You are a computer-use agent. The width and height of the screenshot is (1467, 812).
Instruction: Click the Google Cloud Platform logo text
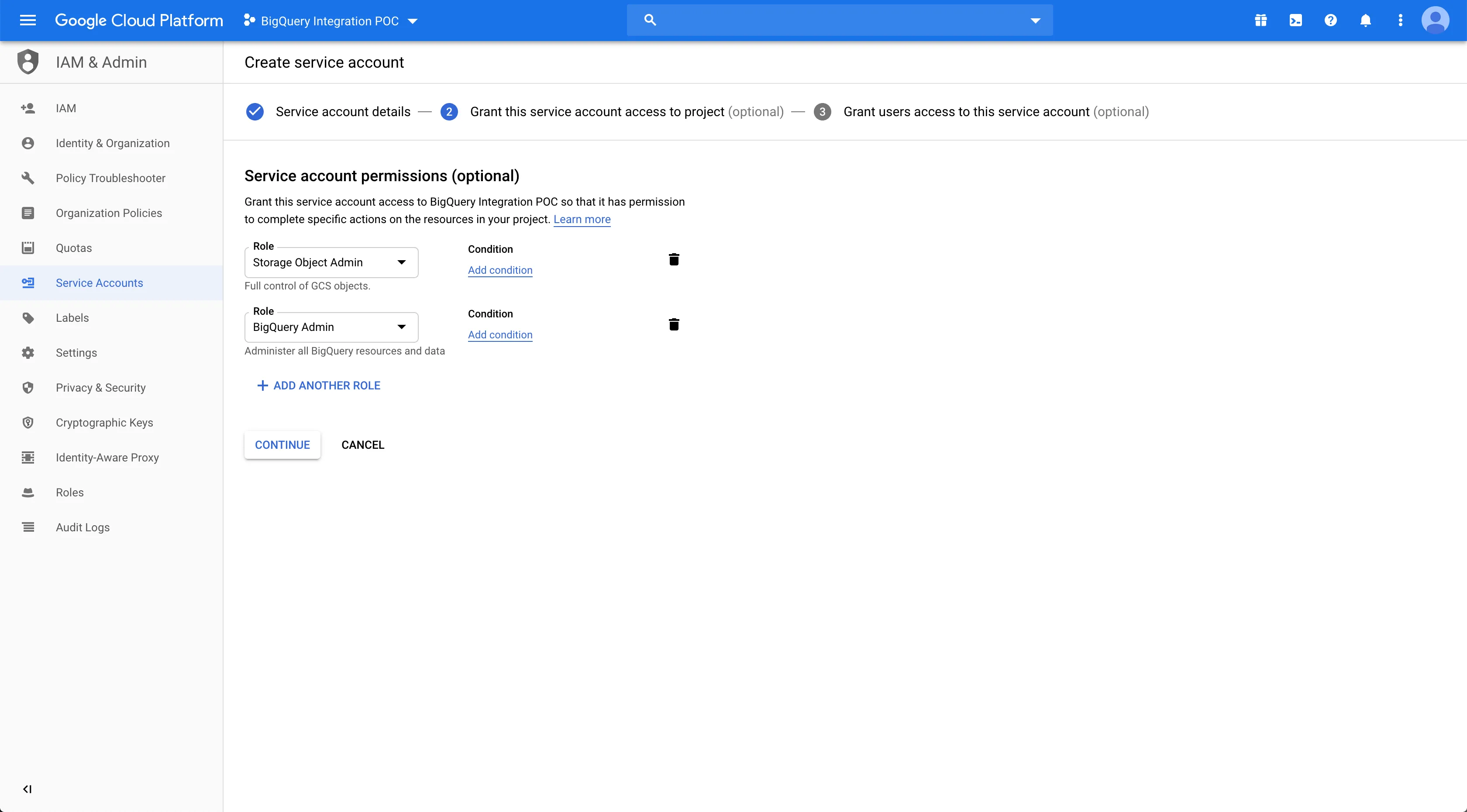139,21
